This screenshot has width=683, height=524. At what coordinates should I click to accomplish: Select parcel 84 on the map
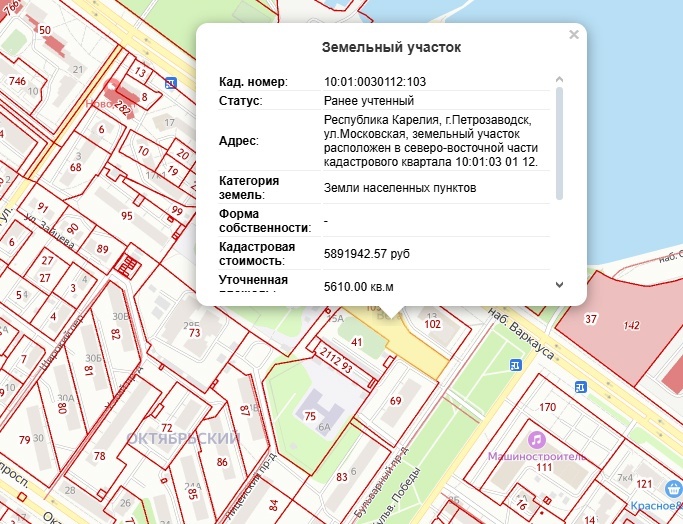click(x=273, y=505)
